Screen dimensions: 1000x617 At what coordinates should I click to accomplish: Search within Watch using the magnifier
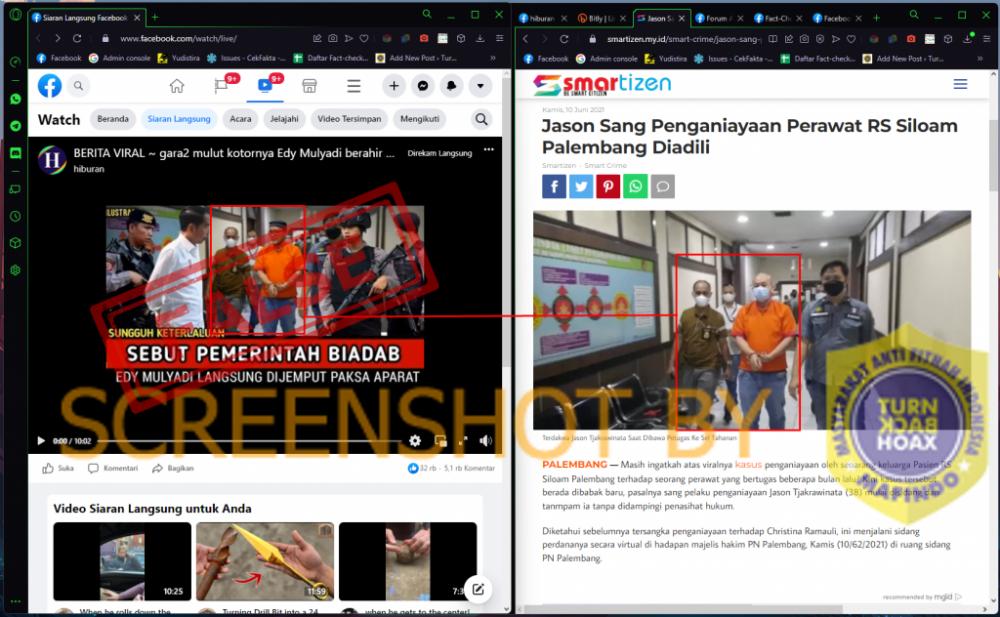coord(482,119)
